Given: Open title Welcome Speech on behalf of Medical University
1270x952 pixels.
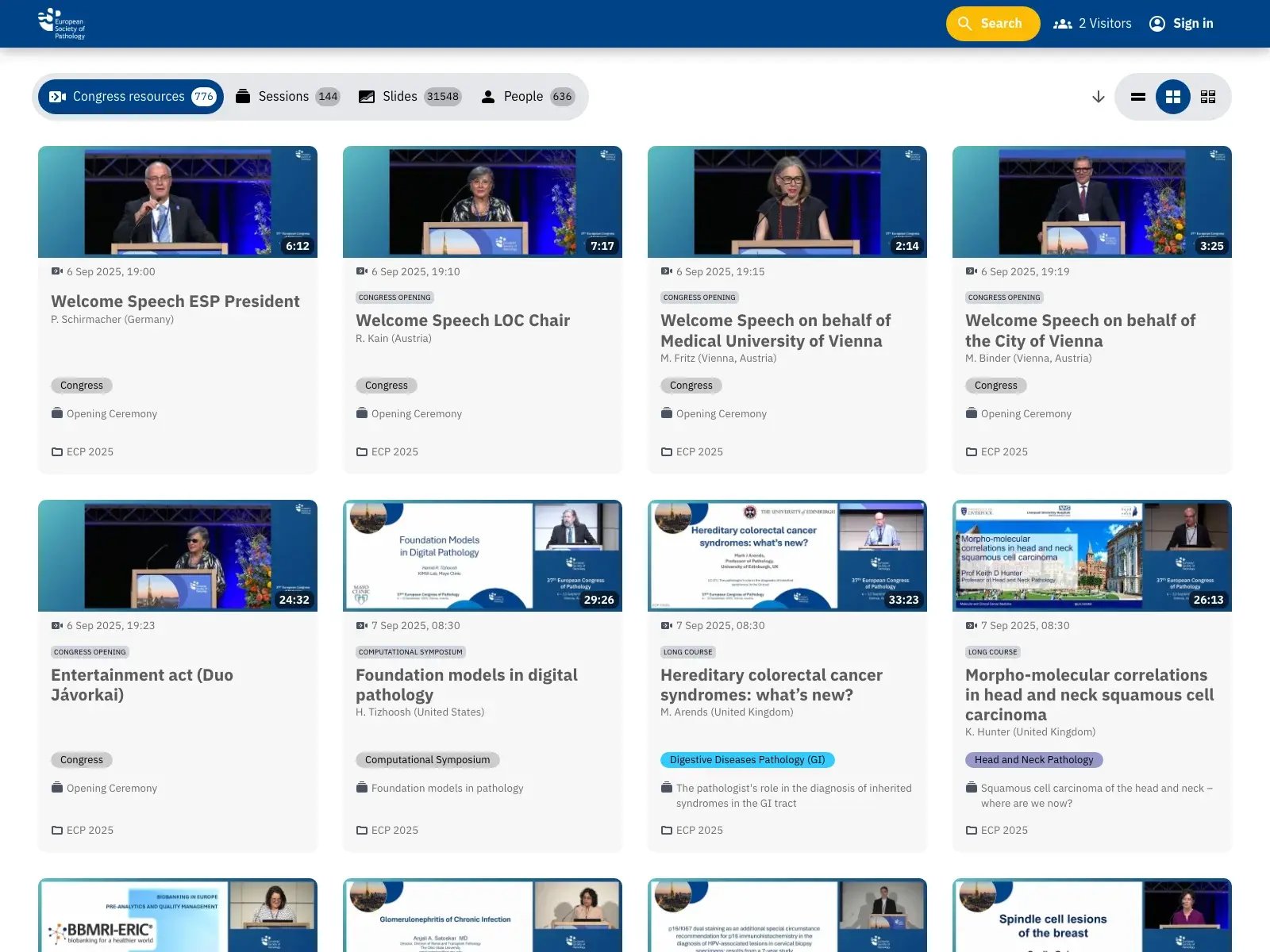Looking at the screenshot, I should [775, 331].
